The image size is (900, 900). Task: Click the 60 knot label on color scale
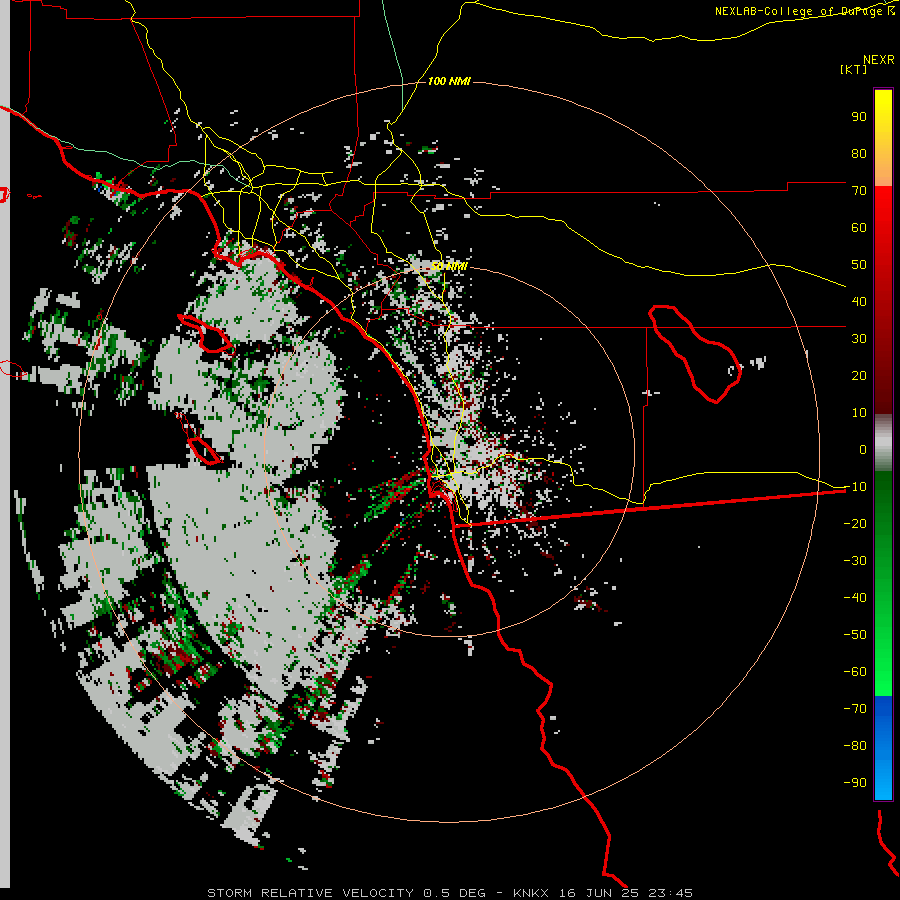tap(859, 228)
